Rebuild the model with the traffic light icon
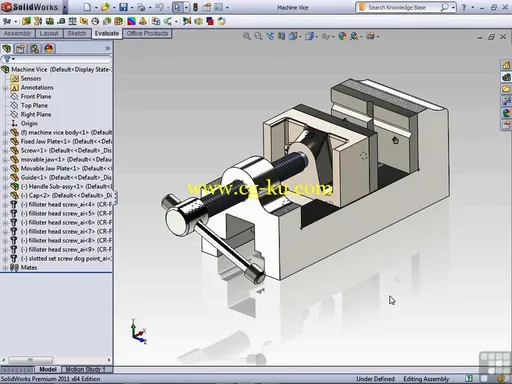Screen dimensions: 512x384 pos(196,7)
